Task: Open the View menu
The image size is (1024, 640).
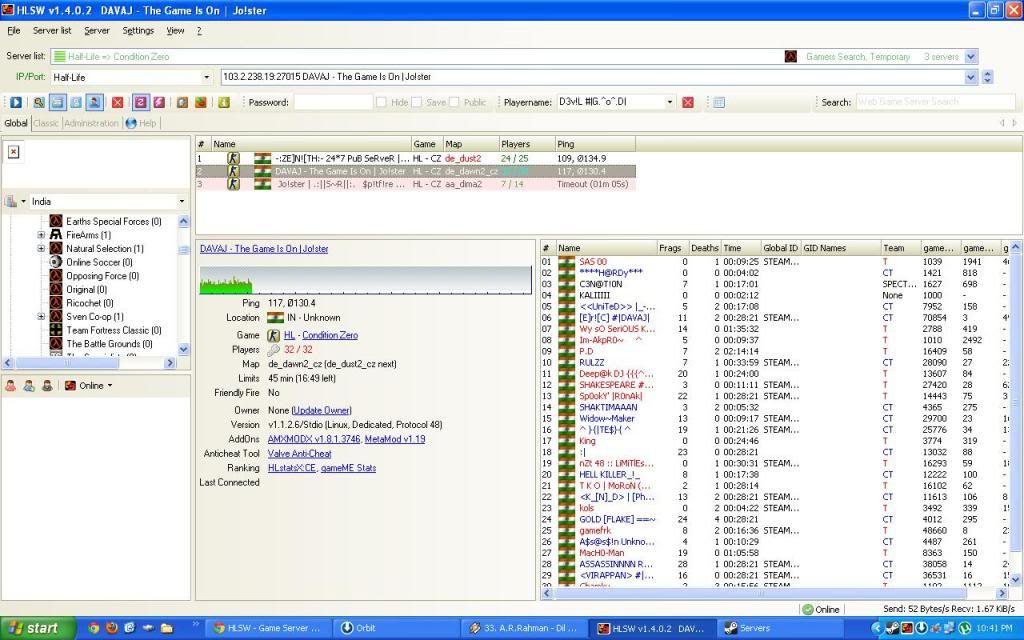Action: 175,31
